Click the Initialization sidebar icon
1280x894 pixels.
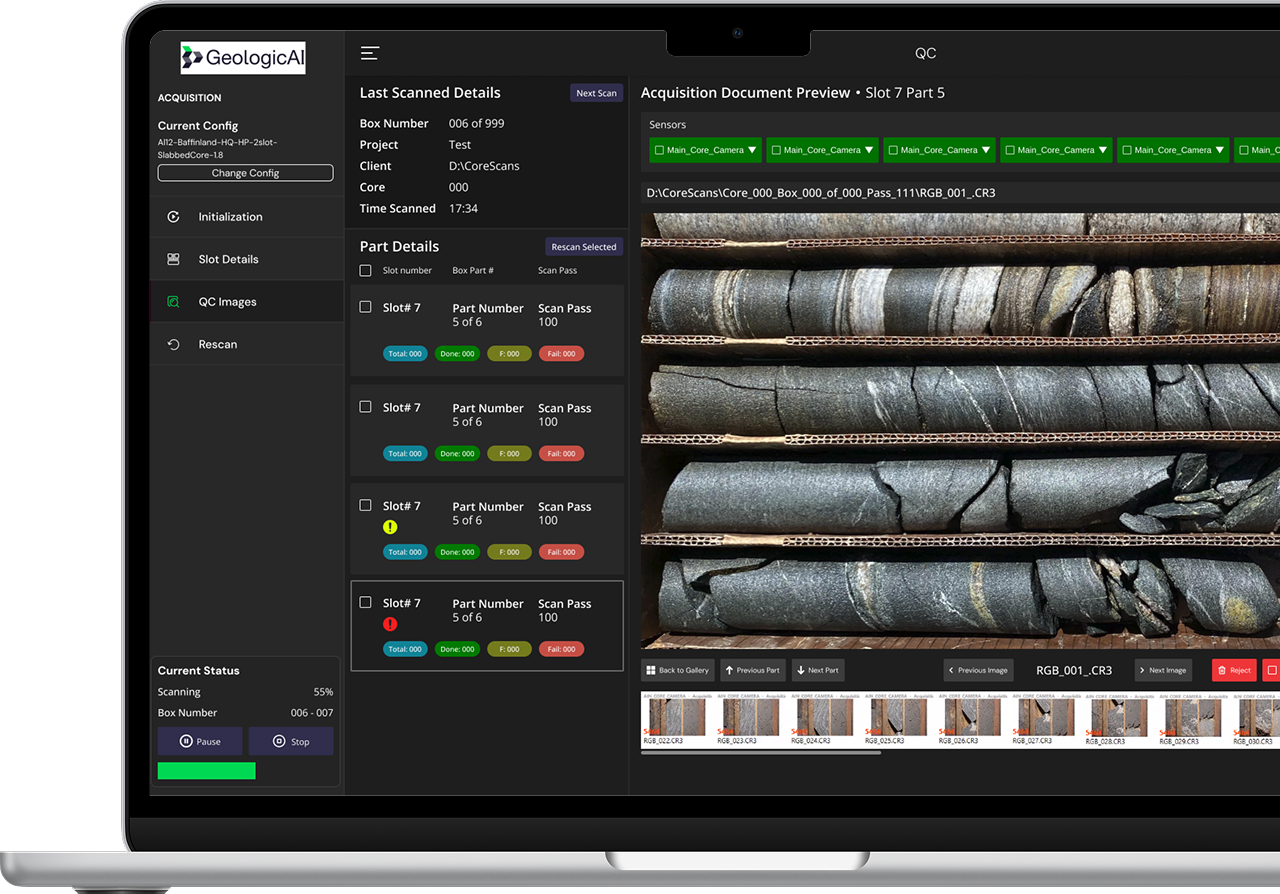173,217
